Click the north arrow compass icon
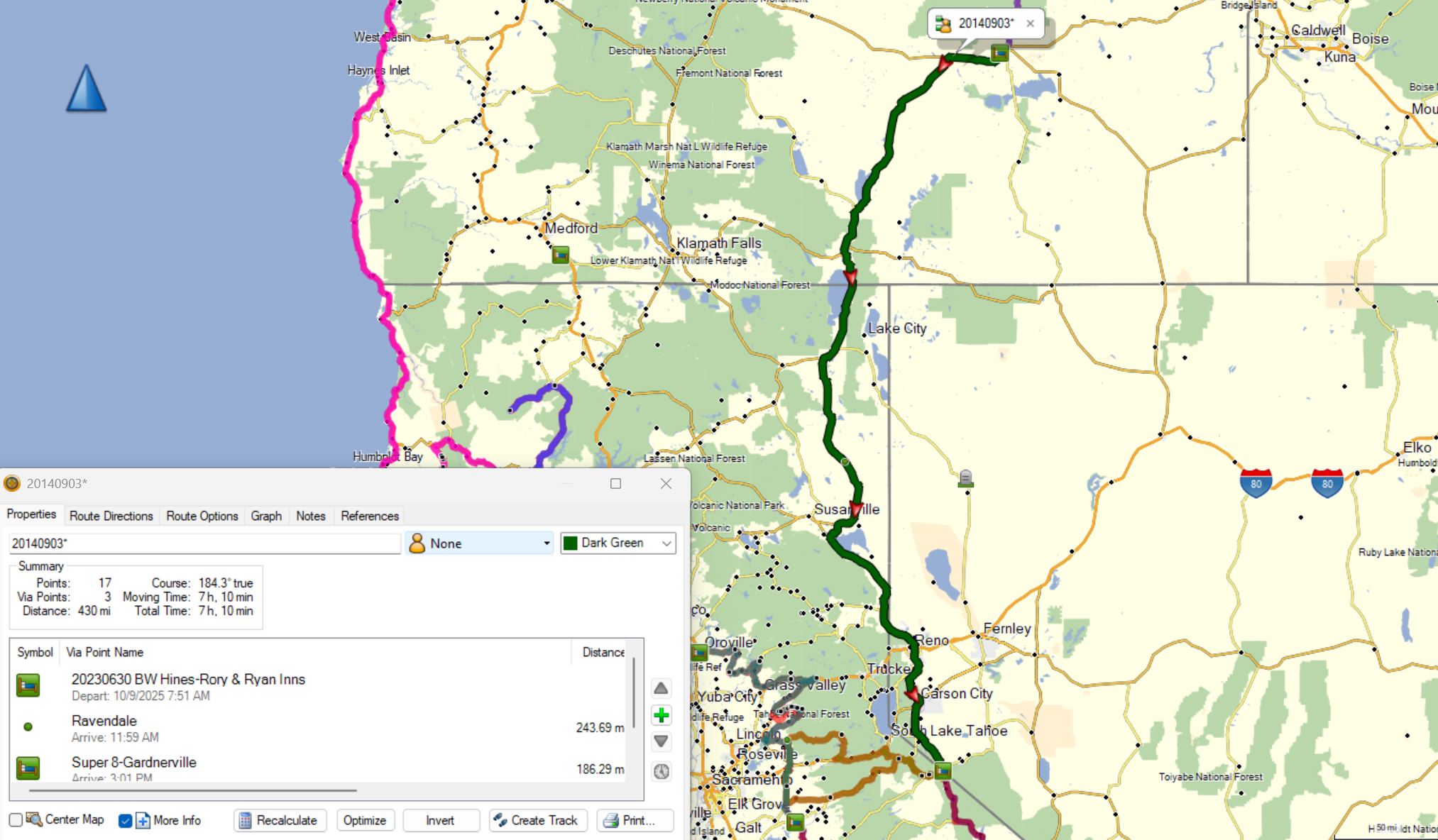Viewport: 1438px width, 840px height. tap(86, 89)
